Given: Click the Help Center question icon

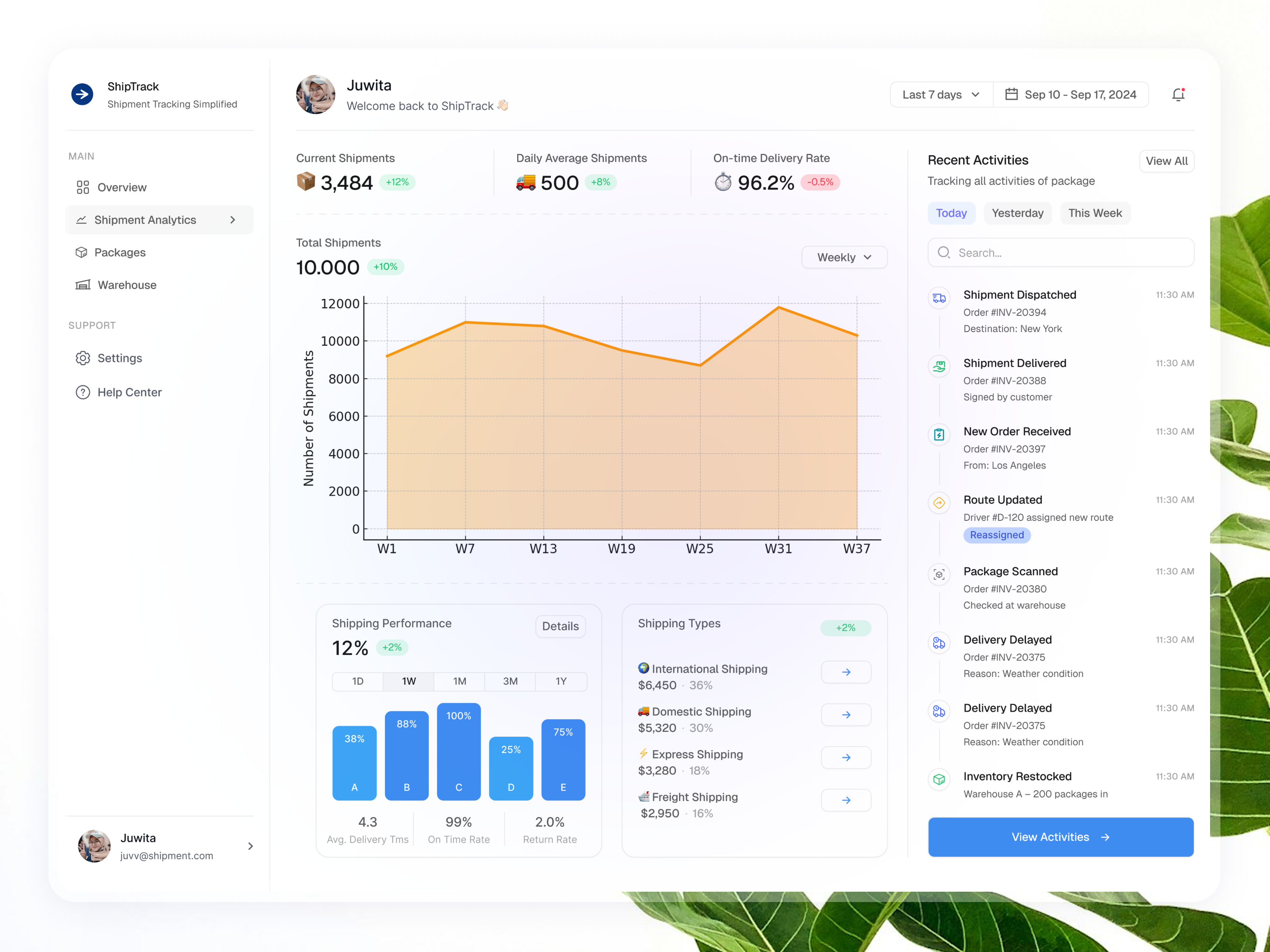Looking at the screenshot, I should 83,392.
